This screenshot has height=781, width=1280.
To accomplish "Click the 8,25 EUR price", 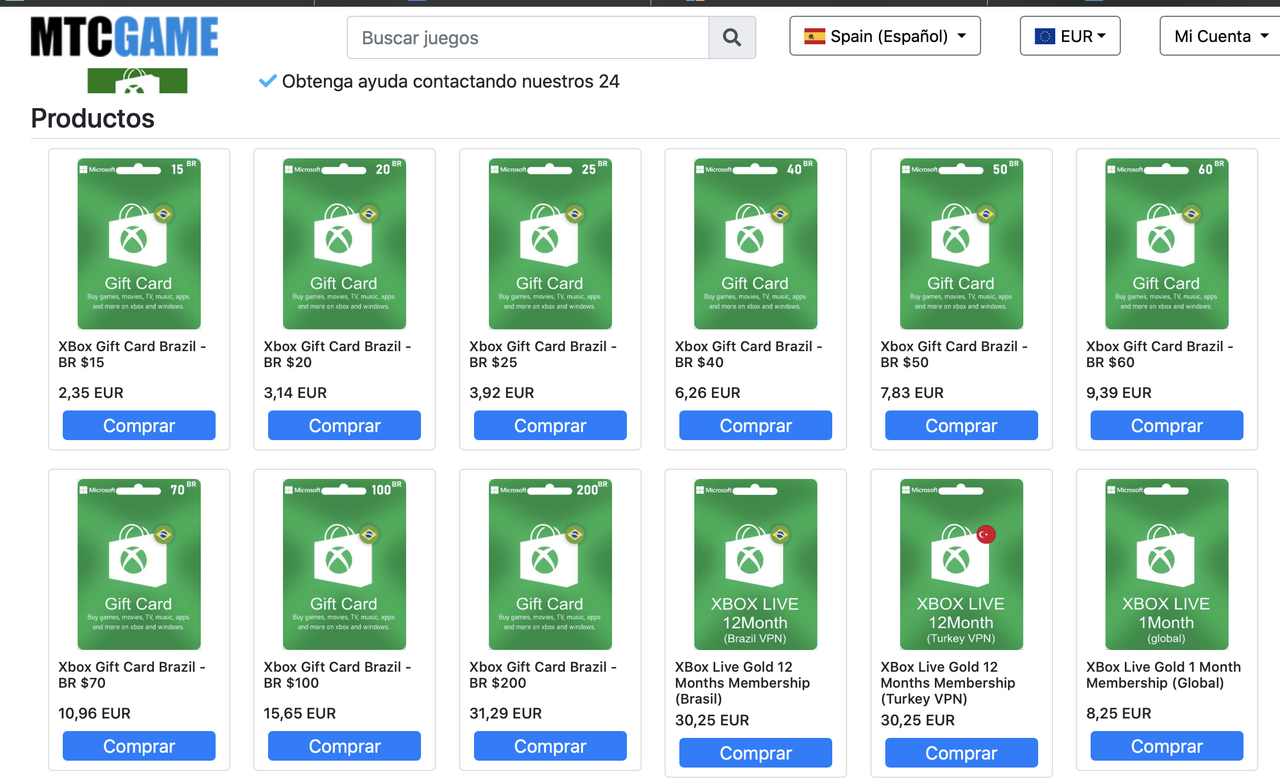I will (x=1119, y=714).
